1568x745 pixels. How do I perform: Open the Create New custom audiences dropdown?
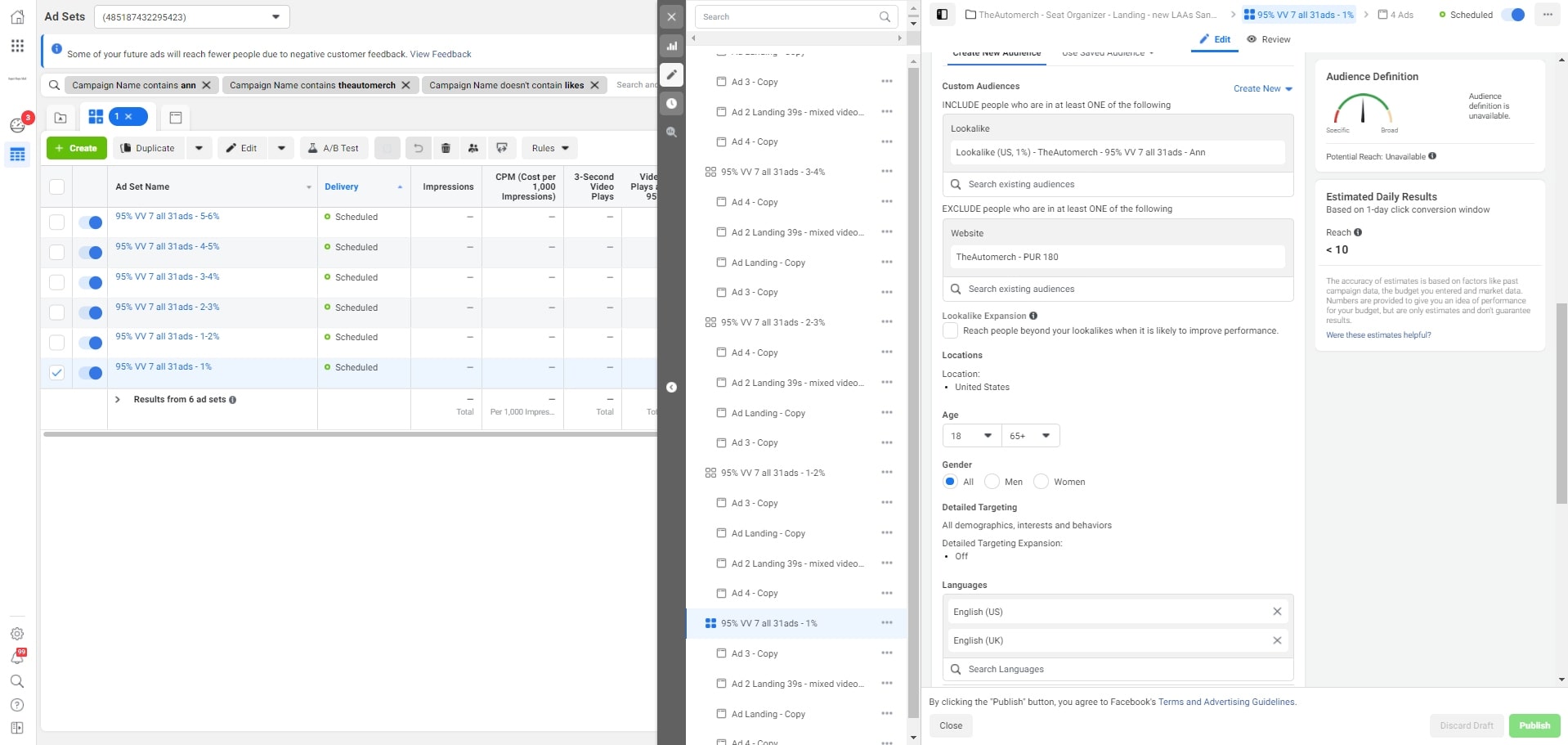click(x=1264, y=88)
